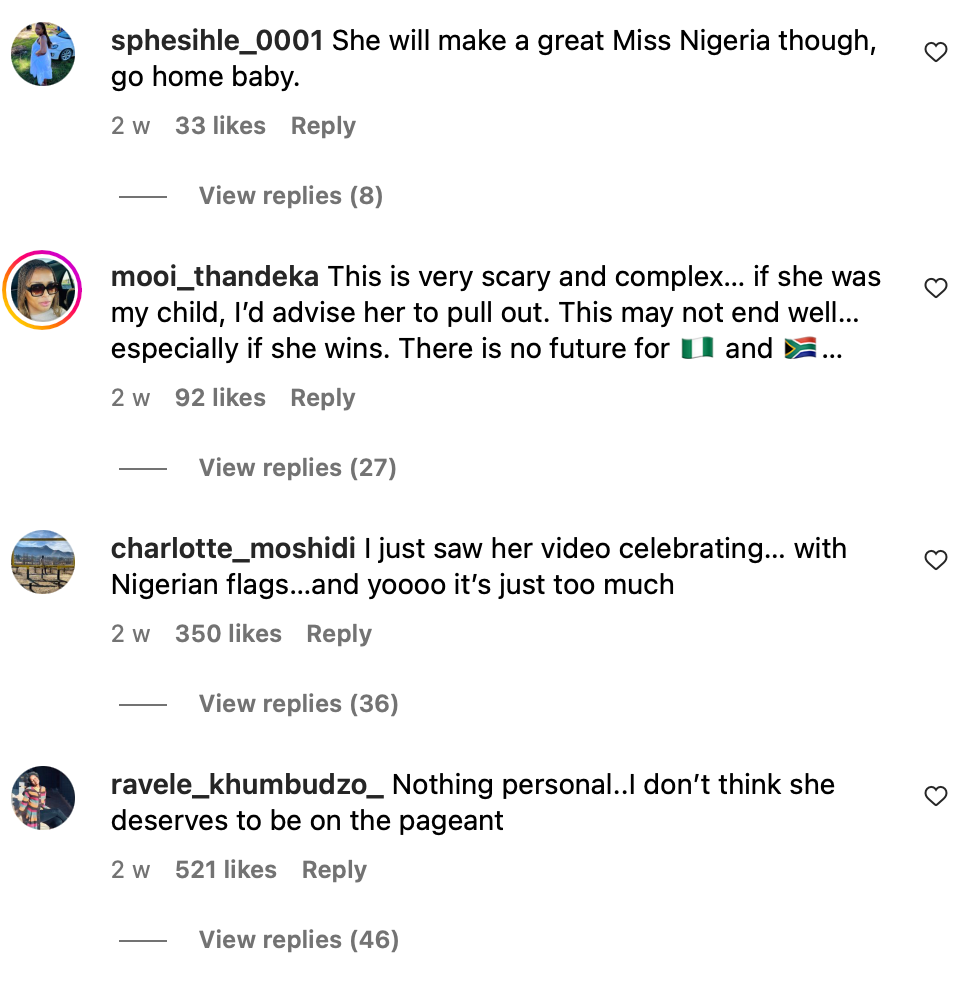Image resolution: width=968 pixels, height=990 pixels.
Task: Expand View replies (27)
Action: point(297,468)
